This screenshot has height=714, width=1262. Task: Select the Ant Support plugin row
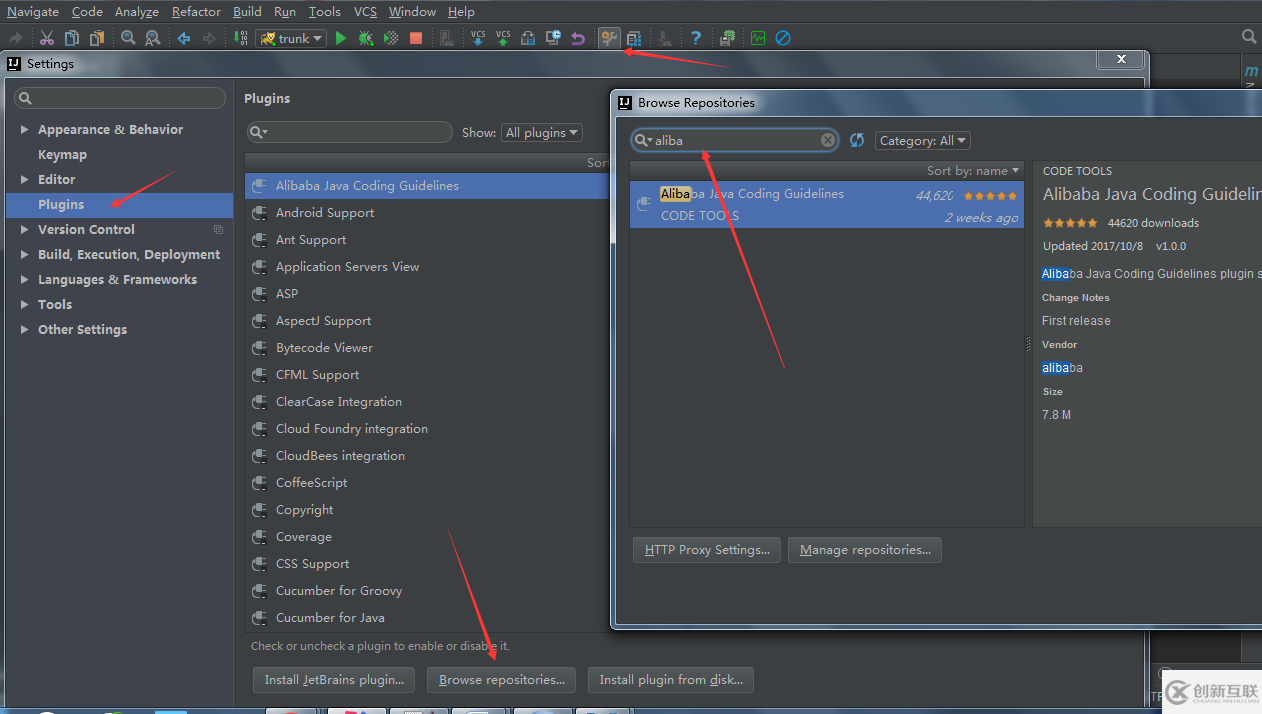point(427,240)
